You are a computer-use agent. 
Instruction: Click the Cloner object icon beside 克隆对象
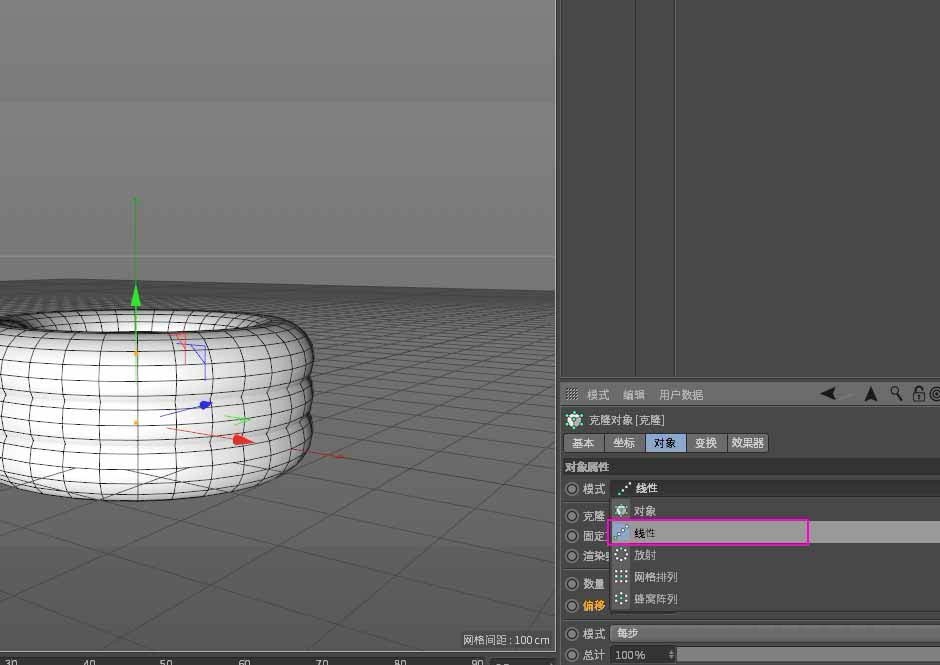574,419
